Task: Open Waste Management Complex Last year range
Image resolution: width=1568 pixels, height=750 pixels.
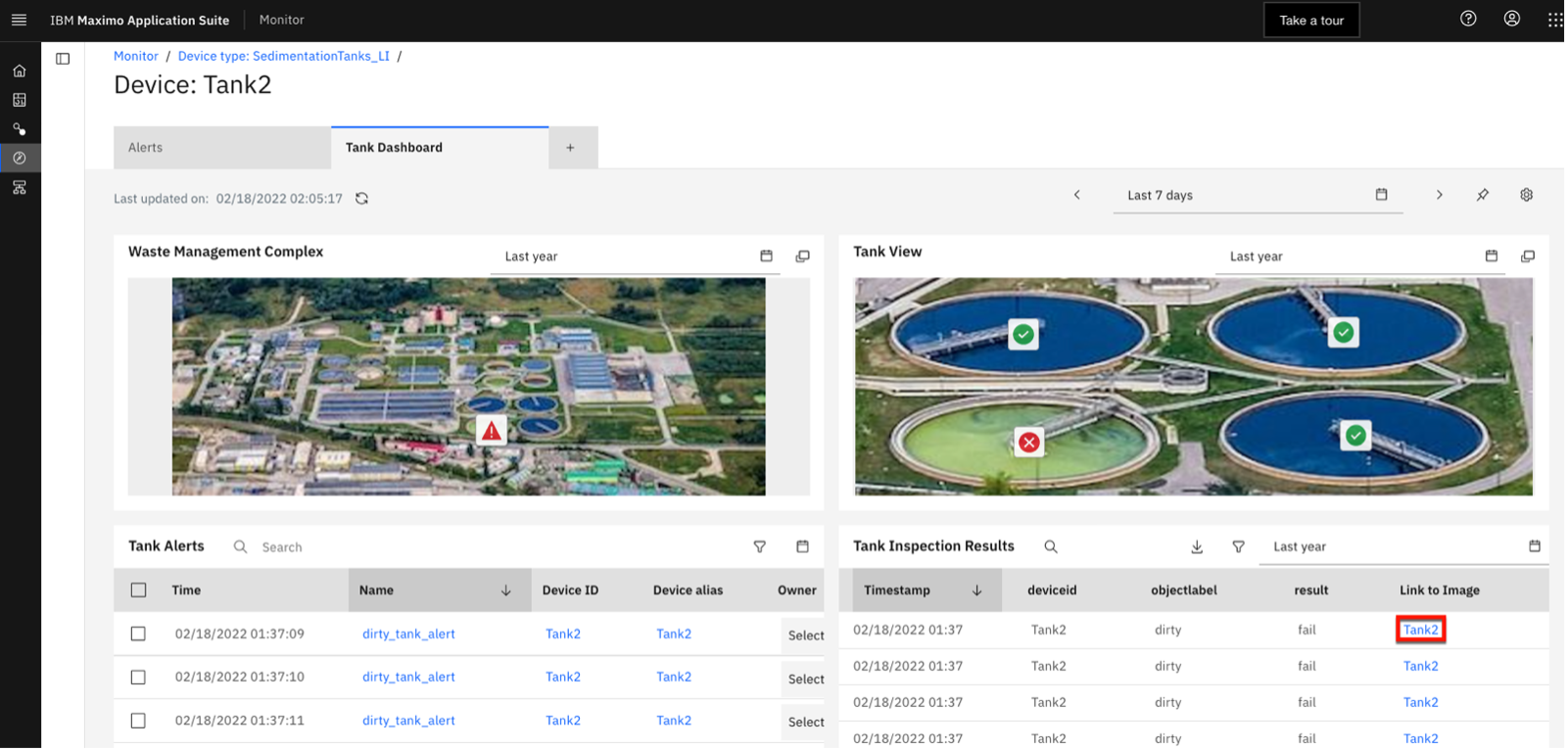Action: (x=635, y=257)
